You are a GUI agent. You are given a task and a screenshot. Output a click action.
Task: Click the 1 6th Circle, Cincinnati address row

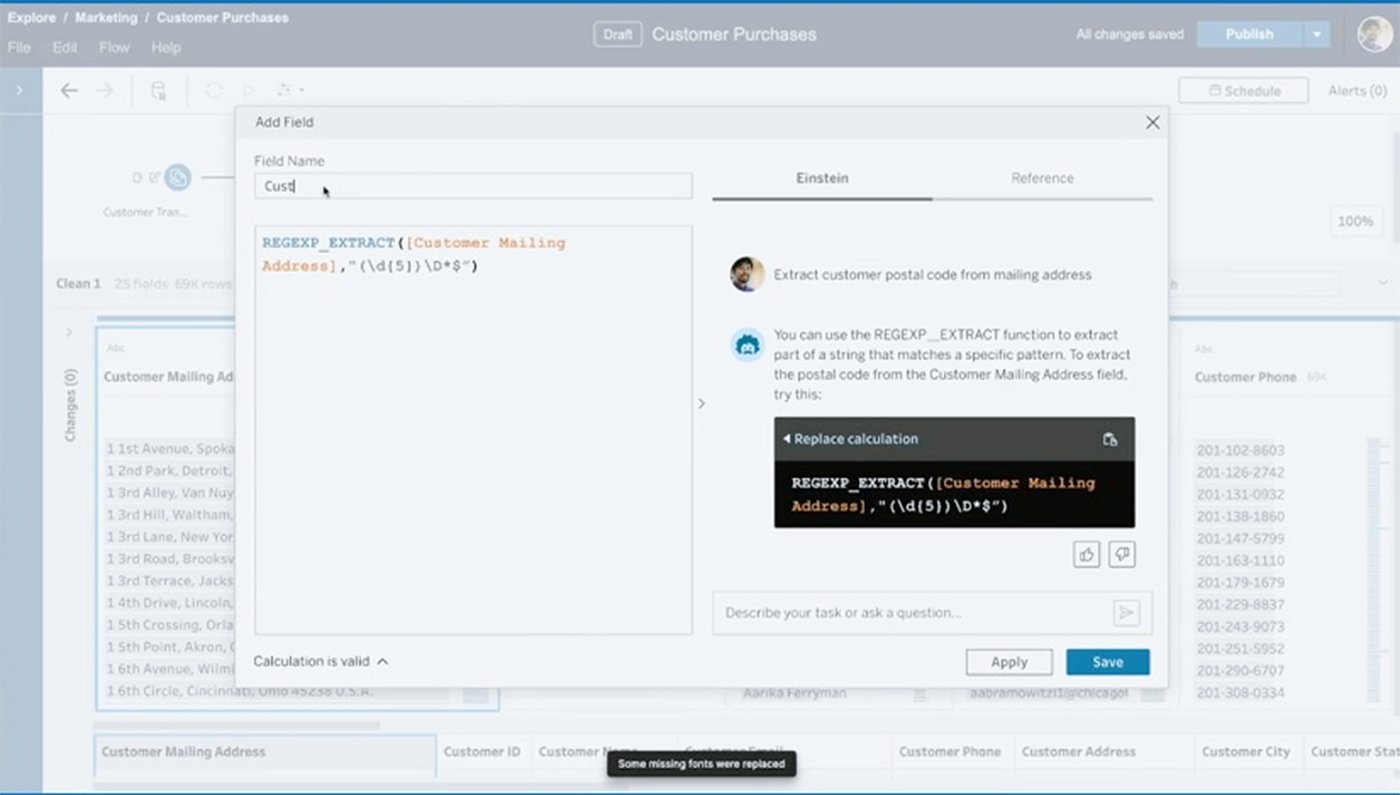tap(239, 692)
